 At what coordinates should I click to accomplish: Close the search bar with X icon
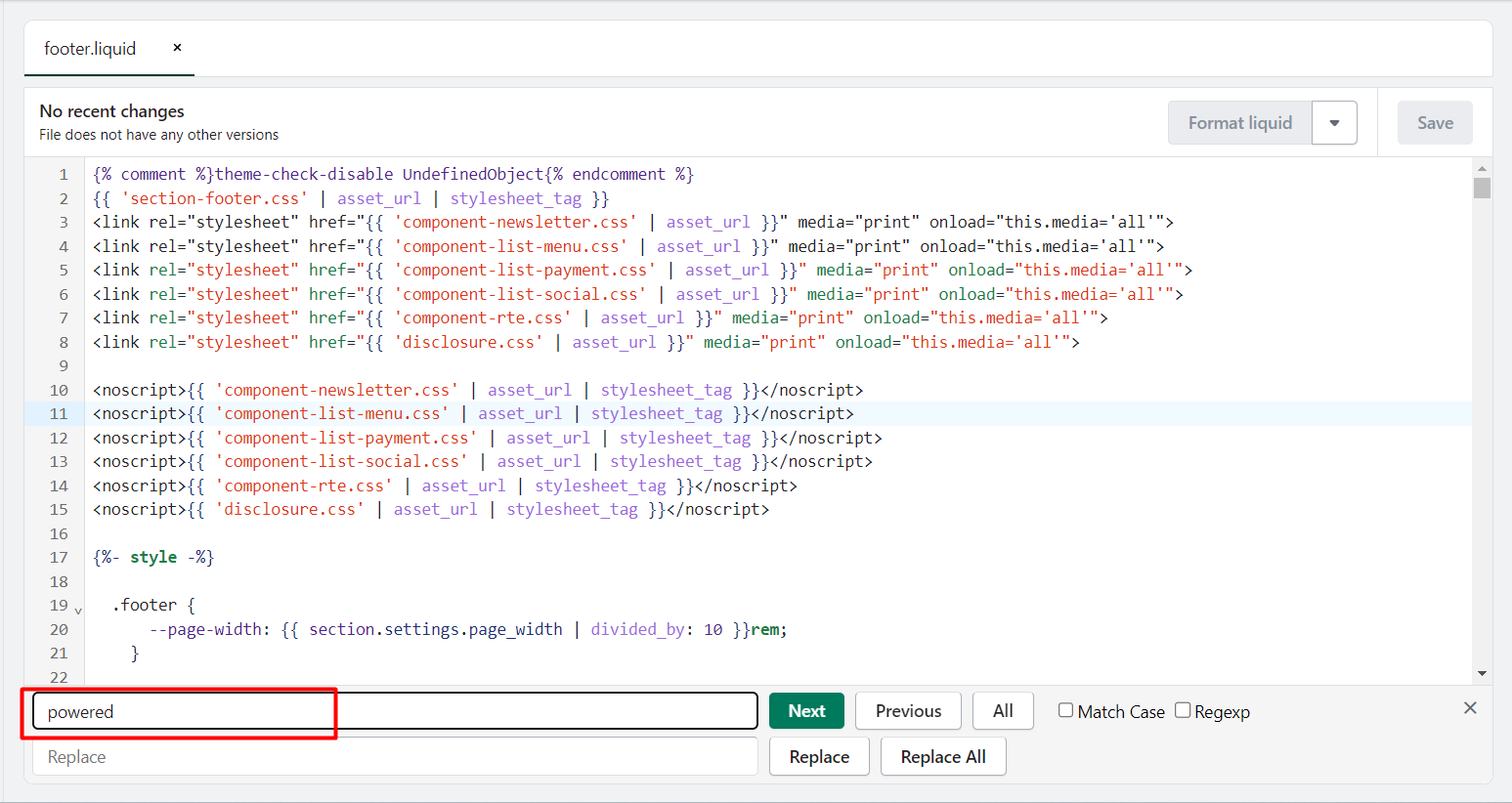tap(1470, 708)
